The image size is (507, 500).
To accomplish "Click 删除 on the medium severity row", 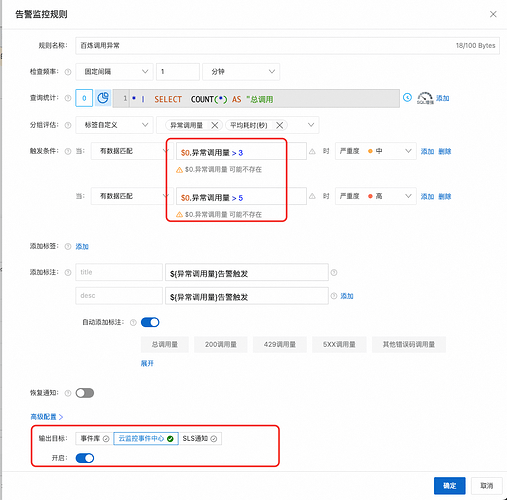I will [445, 151].
